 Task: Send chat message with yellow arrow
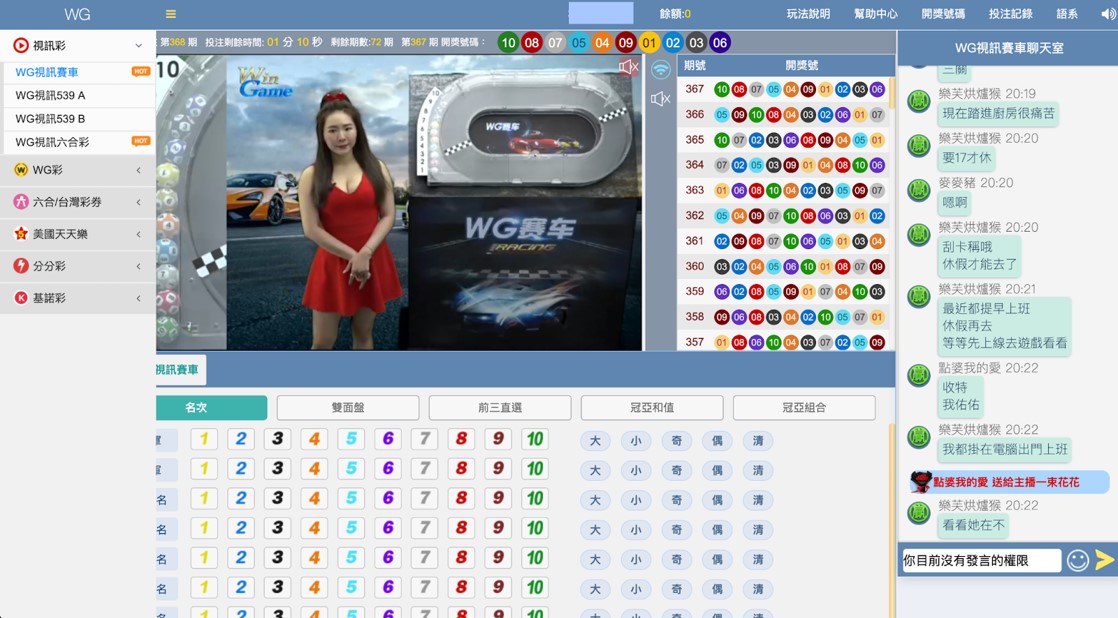pyautogui.click(x=1104, y=560)
